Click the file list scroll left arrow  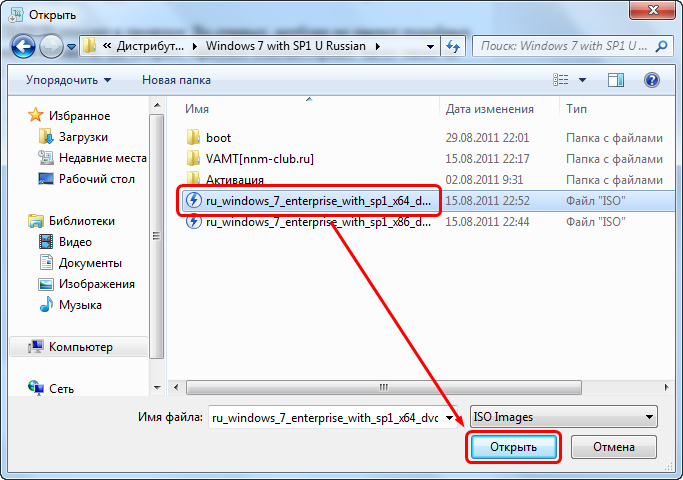pyautogui.click(x=176, y=387)
